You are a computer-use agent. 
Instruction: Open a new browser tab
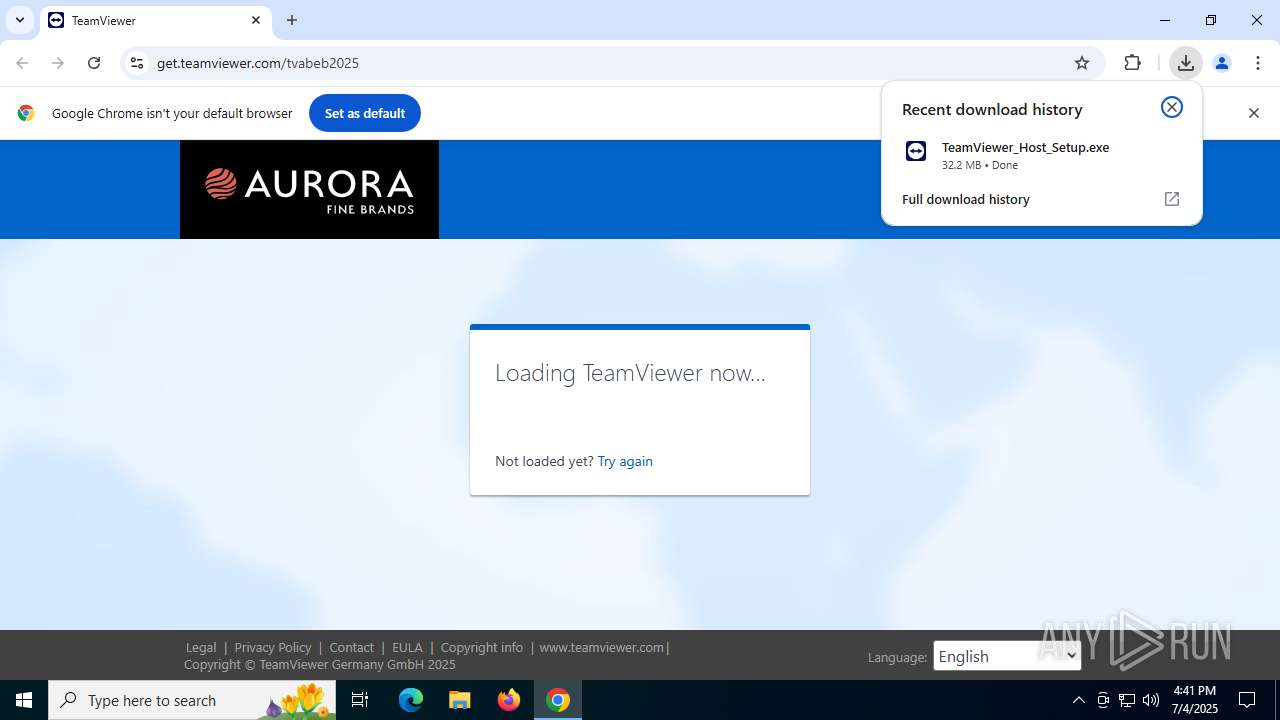coord(292,20)
